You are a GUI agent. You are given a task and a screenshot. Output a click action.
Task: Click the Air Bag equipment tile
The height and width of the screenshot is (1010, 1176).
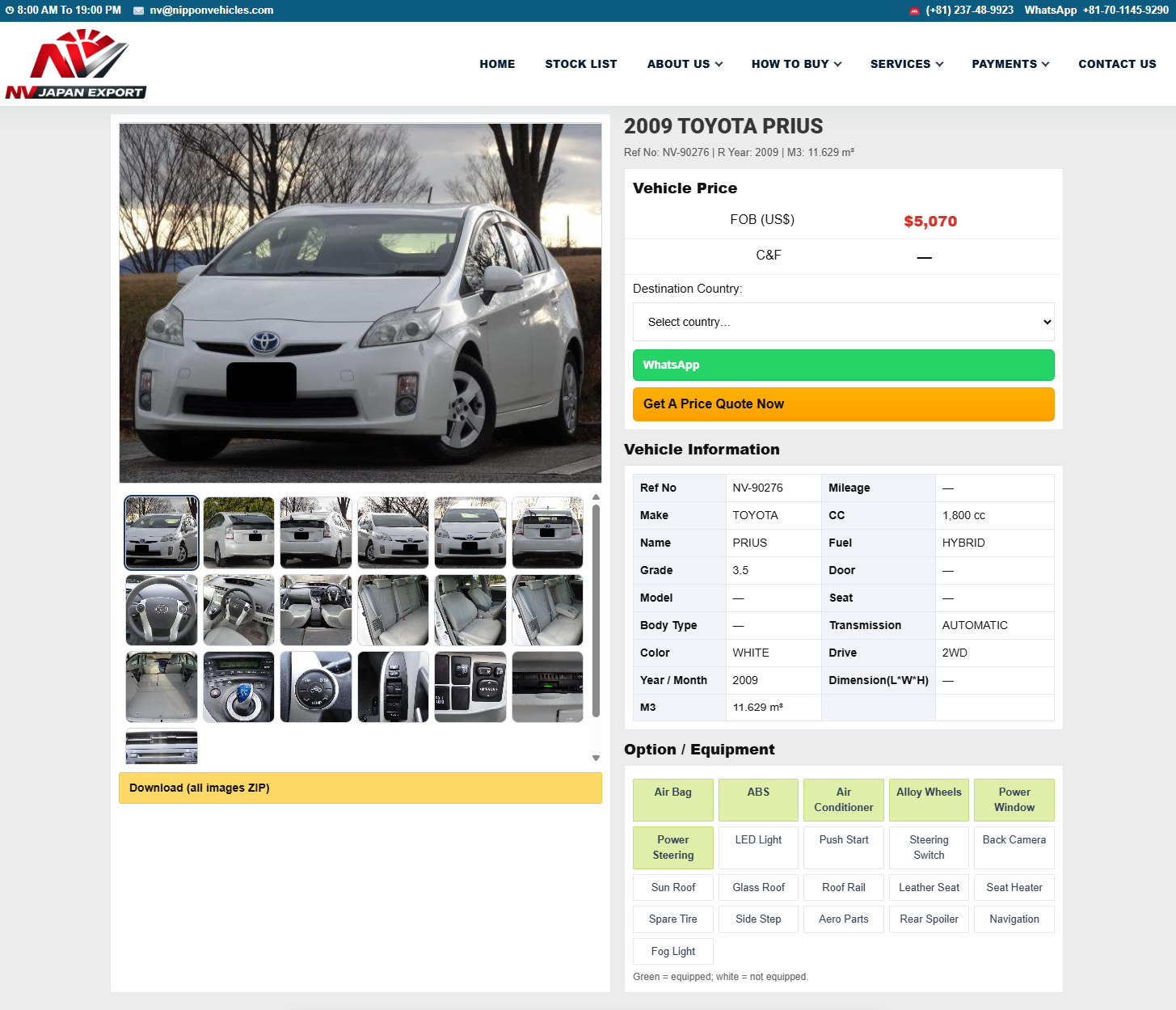pos(673,800)
